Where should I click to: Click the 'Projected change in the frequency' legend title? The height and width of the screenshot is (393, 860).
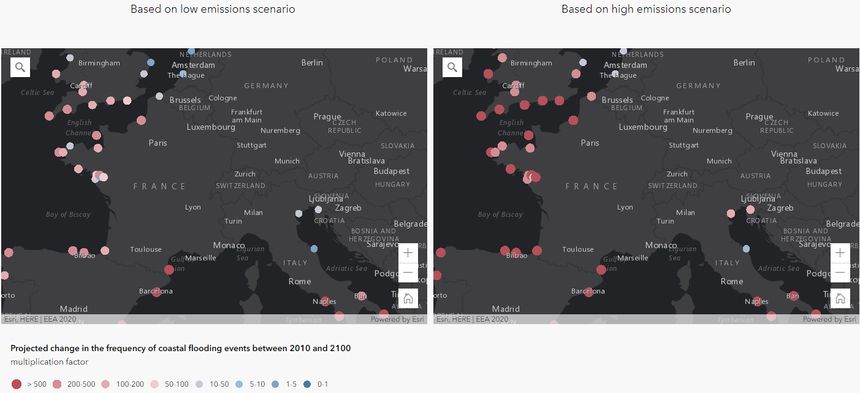181,348
